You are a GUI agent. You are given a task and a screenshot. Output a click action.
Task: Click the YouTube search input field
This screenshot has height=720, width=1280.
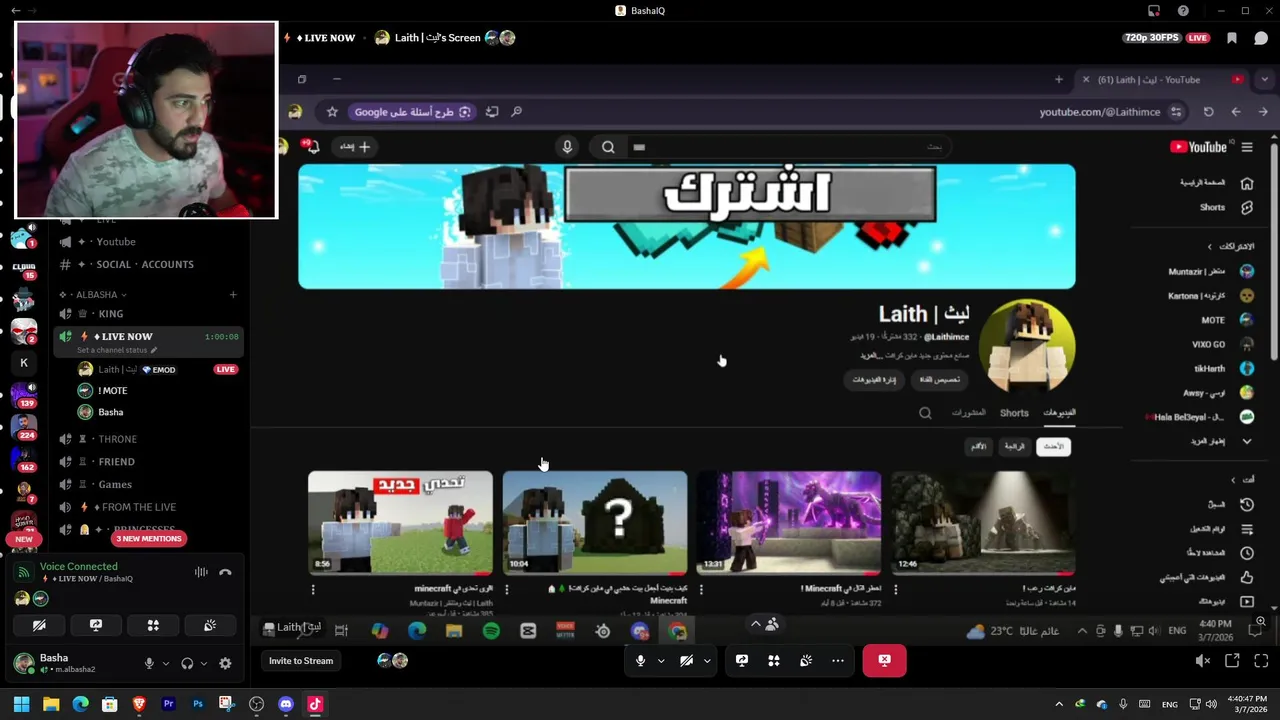(x=790, y=147)
